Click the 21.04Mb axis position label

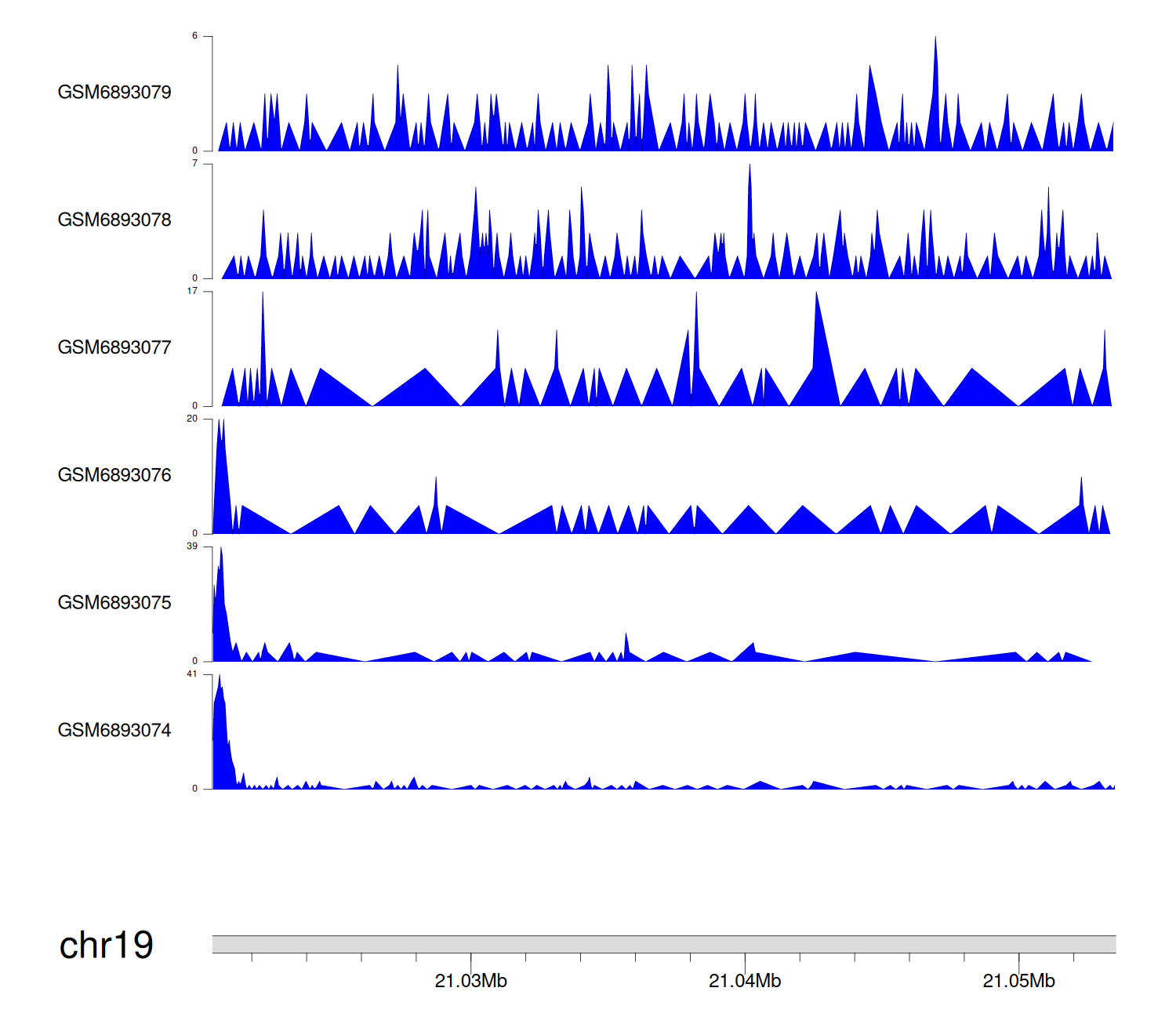coord(745,981)
